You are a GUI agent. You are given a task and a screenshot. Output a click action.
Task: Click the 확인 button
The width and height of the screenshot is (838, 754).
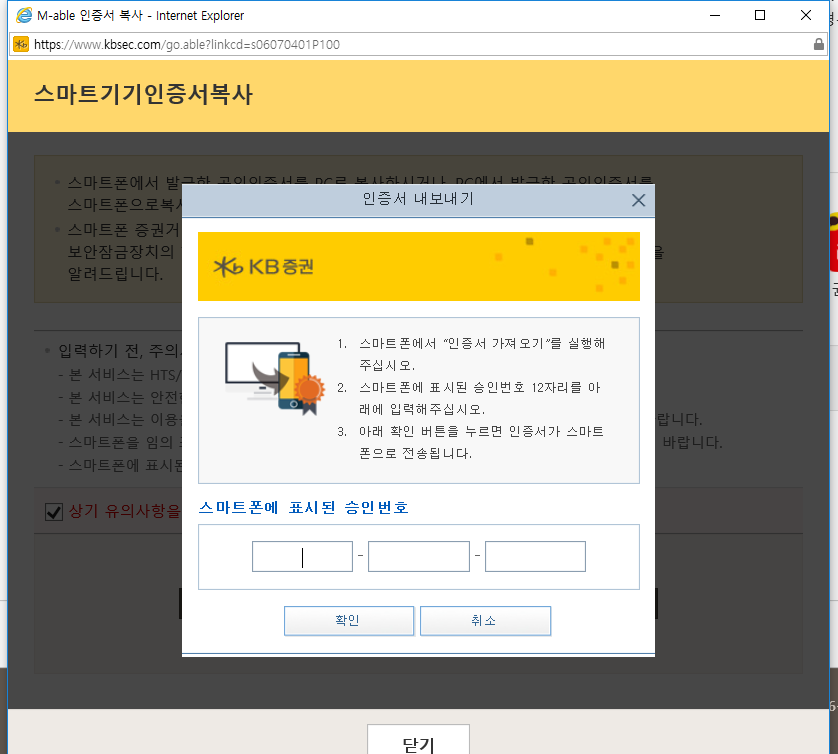coord(349,621)
